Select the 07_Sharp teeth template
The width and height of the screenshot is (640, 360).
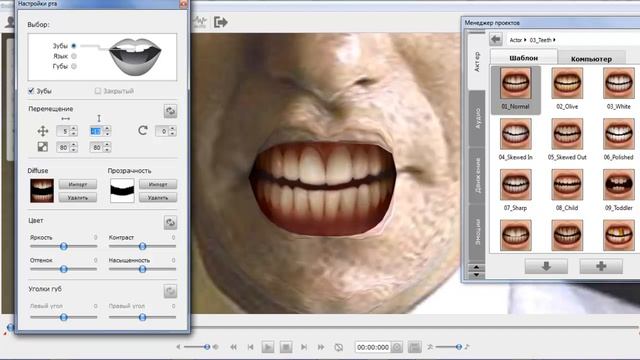(516, 190)
